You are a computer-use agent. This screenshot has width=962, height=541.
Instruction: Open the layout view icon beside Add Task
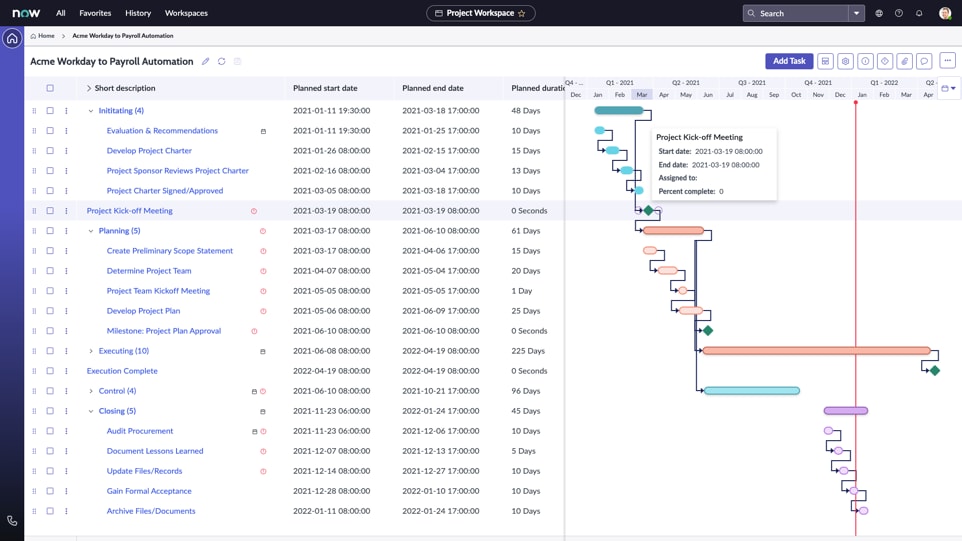(x=825, y=61)
